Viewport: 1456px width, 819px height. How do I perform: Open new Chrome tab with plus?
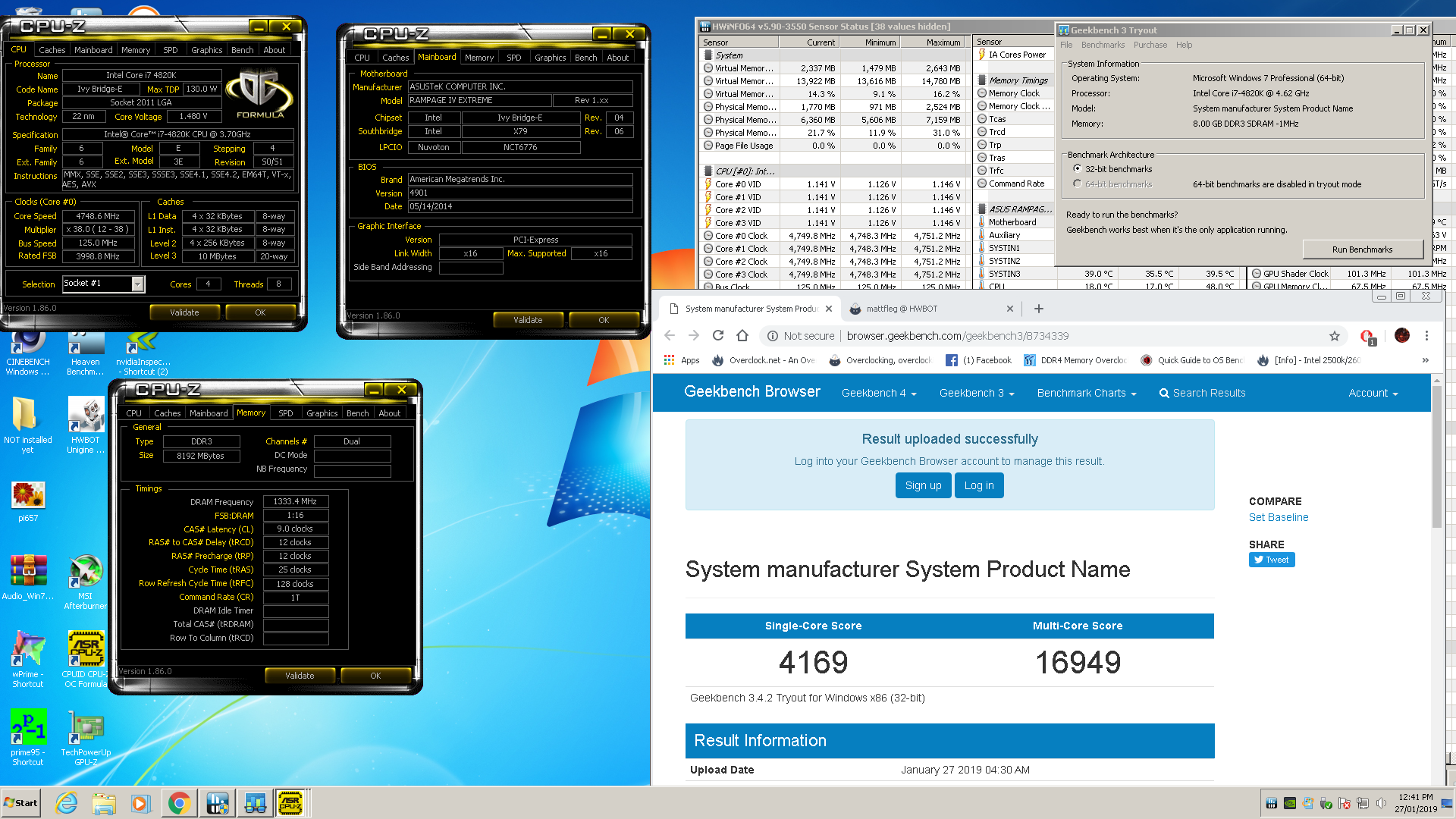coord(1039,309)
